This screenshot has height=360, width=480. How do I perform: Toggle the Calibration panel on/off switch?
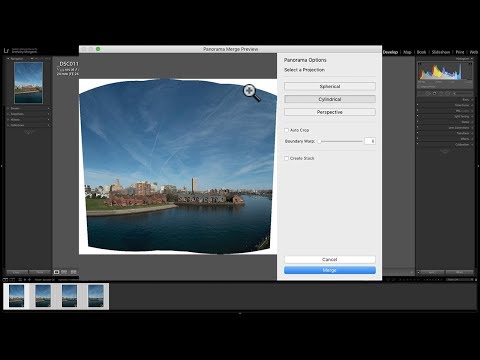[x=418, y=144]
